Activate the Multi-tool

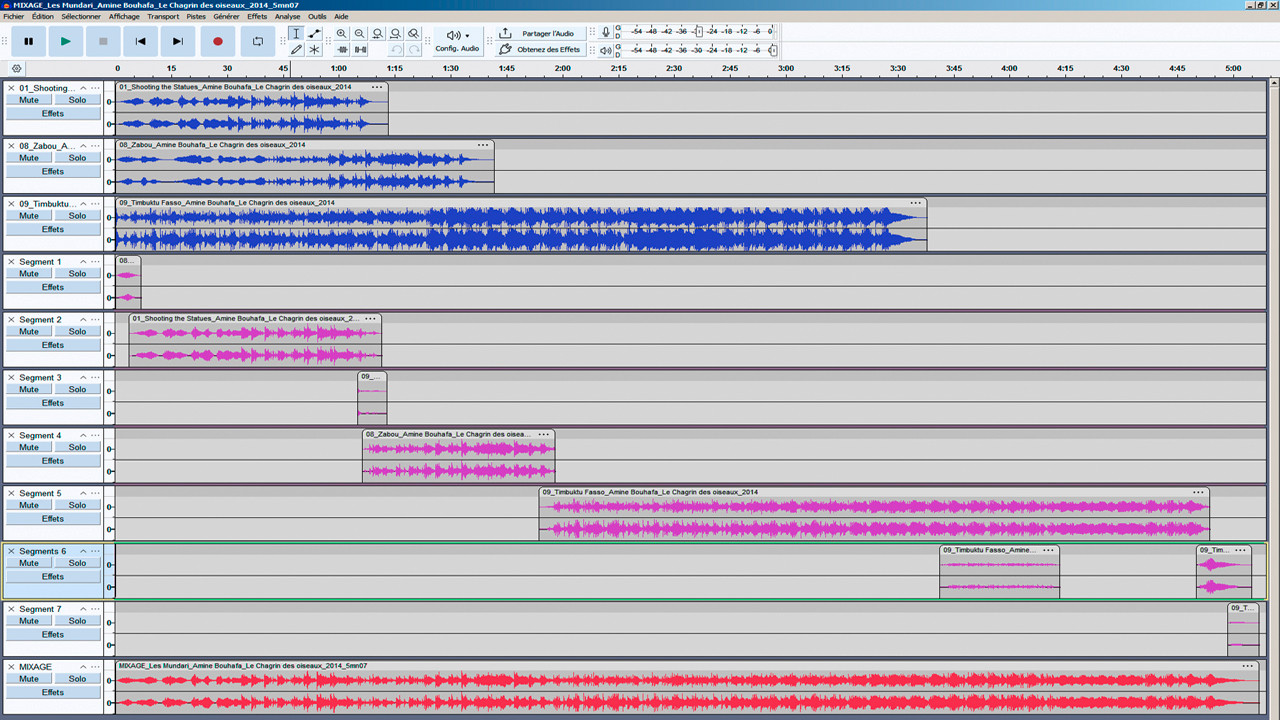click(314, 48)
